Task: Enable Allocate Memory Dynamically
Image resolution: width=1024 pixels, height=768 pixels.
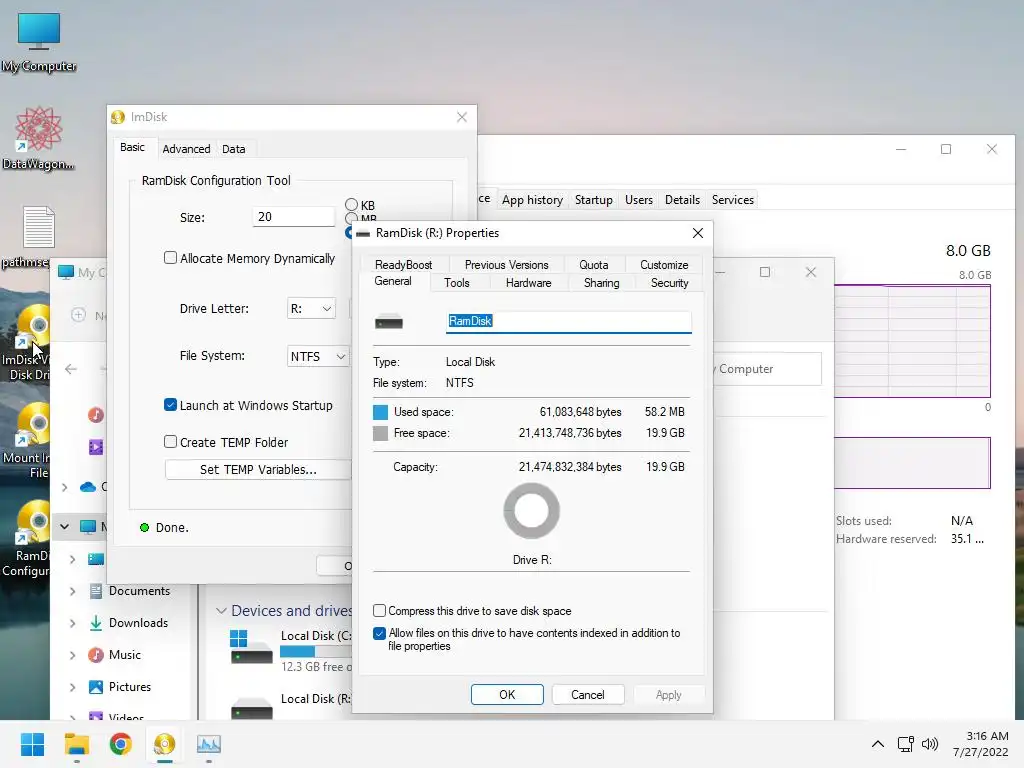Action: click(170, 258)
